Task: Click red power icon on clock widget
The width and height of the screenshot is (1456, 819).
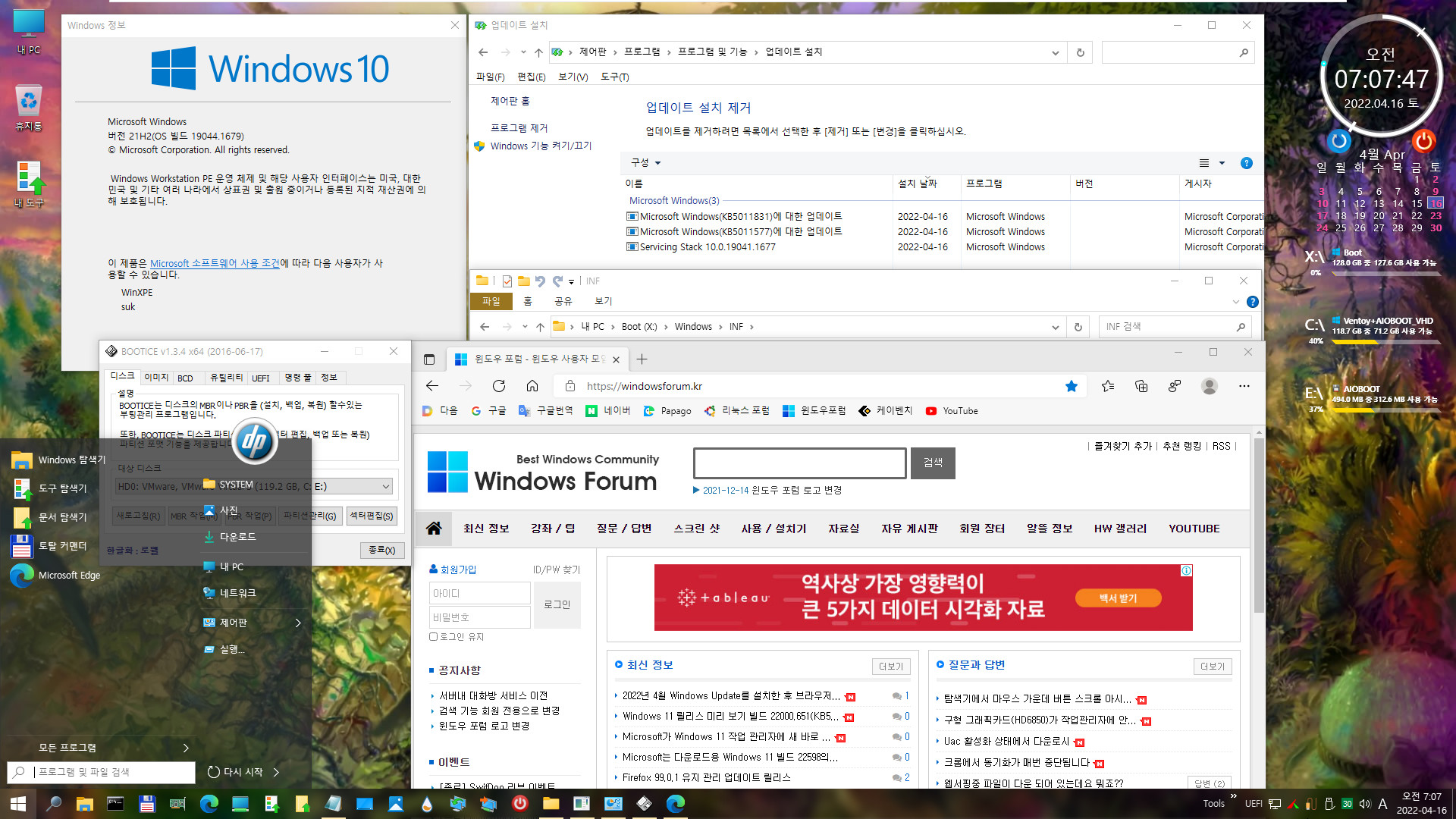Action: pyautogui.click(x=1423, y=140)
